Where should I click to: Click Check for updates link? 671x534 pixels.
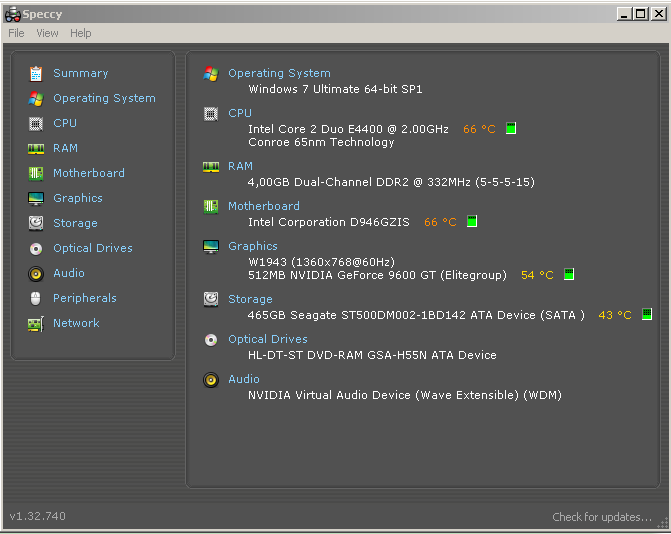click(x=602, y=517)
